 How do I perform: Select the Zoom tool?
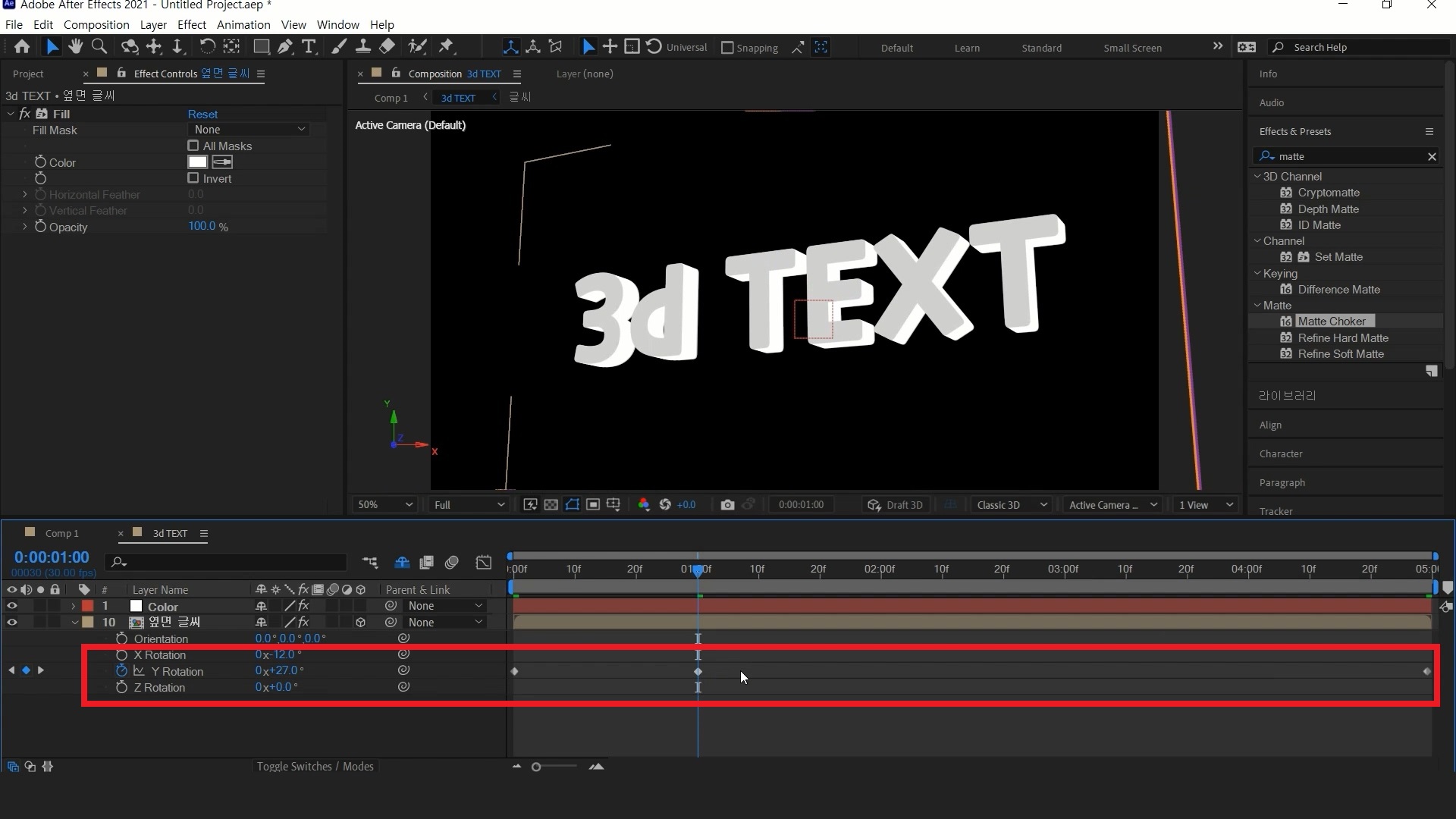point(99,47)
